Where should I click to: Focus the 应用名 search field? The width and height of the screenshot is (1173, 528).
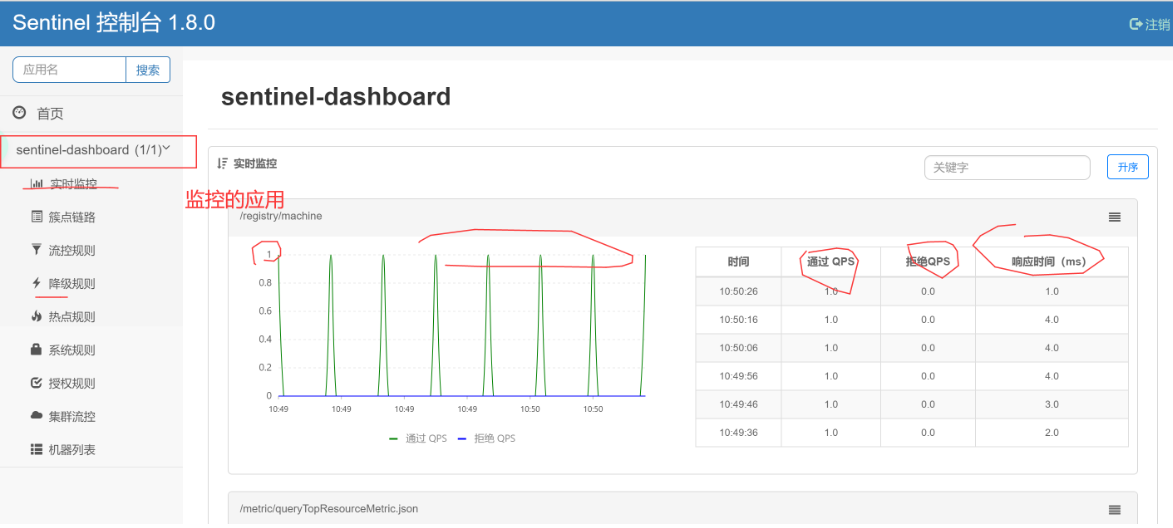click(x=69, y=70)
